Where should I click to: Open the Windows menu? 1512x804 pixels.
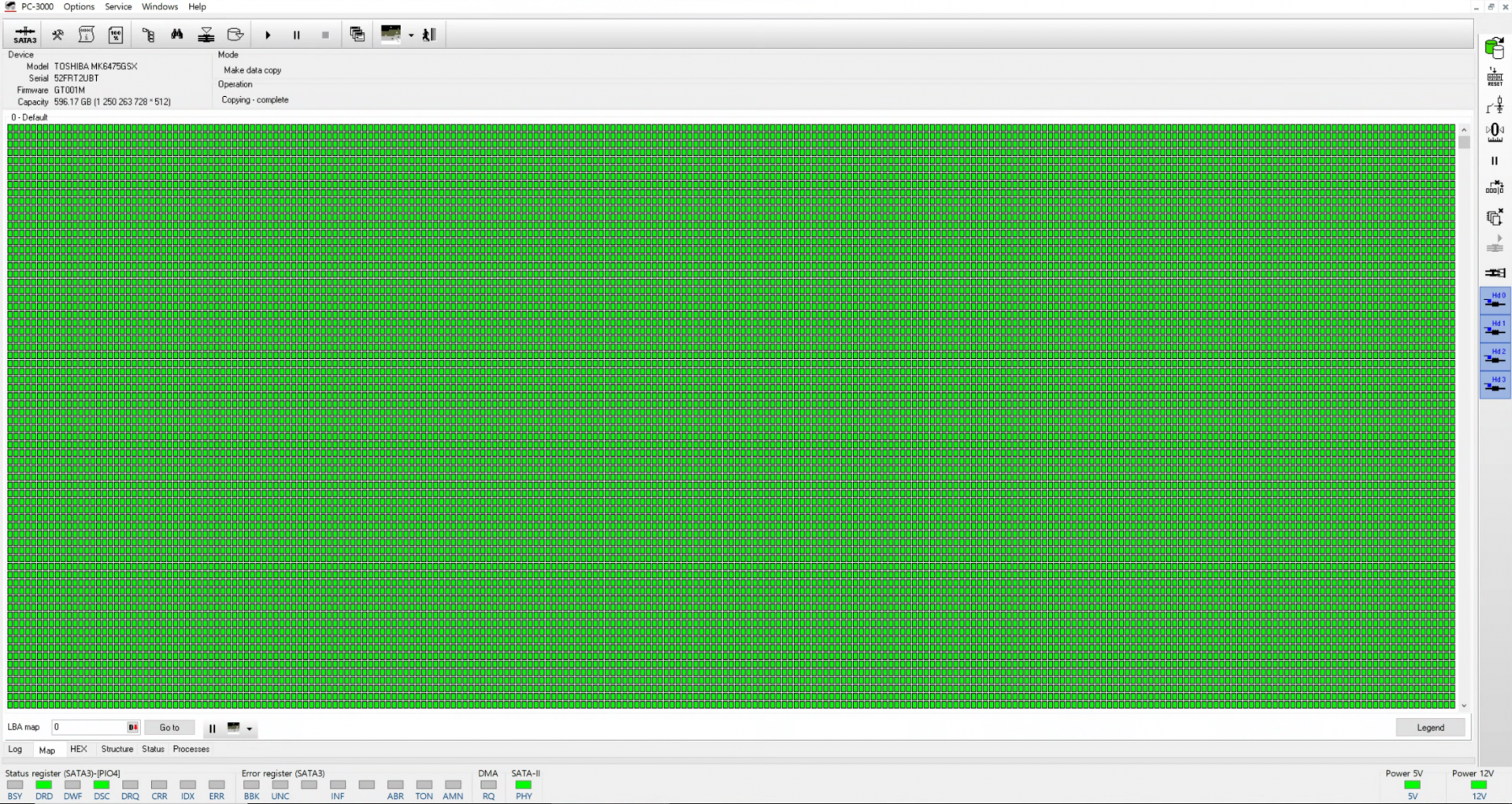[160, 7]
